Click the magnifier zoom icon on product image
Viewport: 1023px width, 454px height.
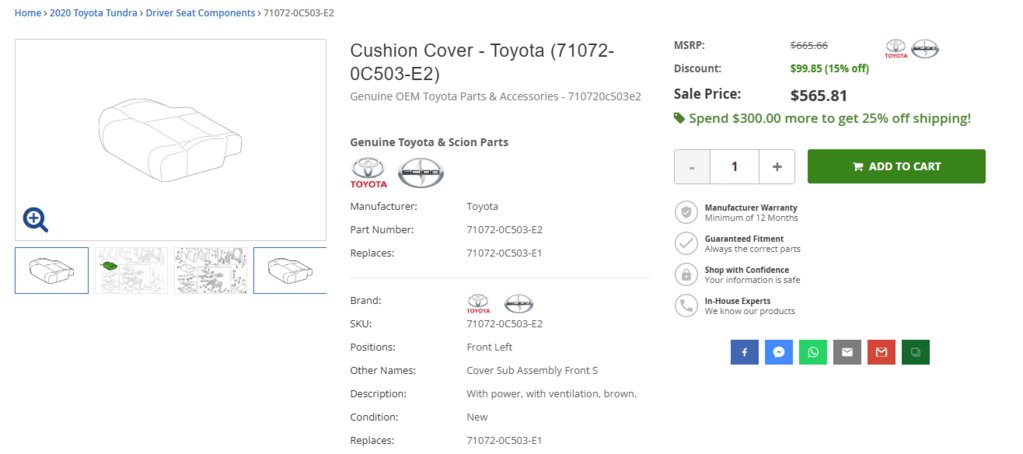(35, 220)
